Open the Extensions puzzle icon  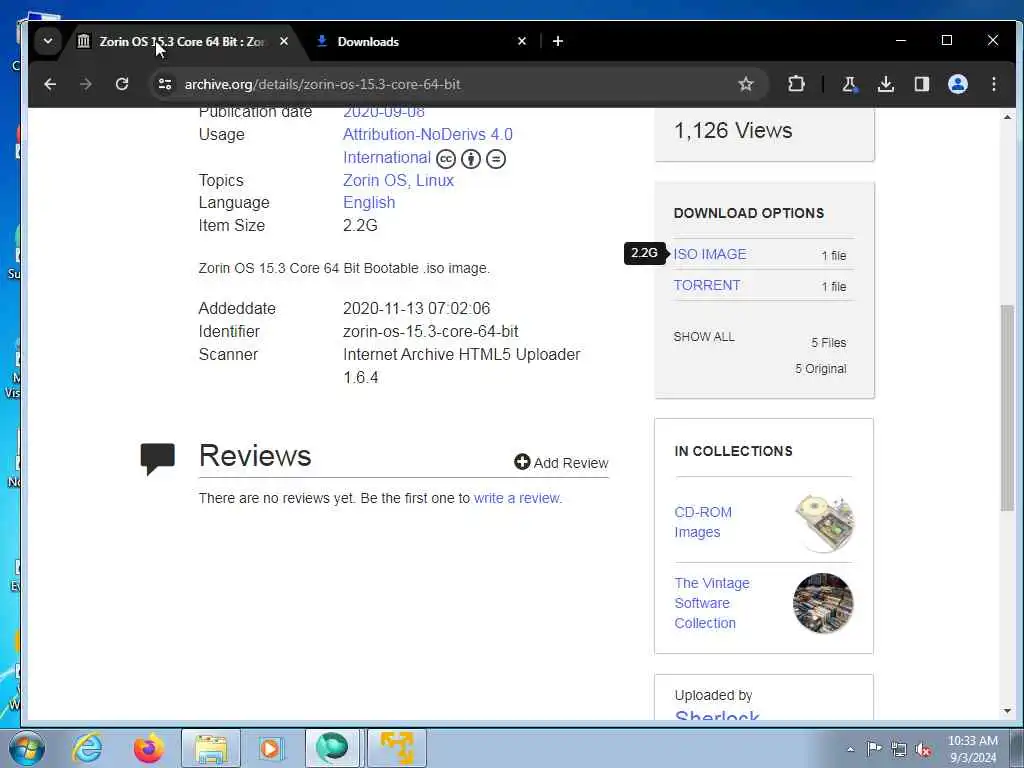pyautogui.click(x=796, y=84)
